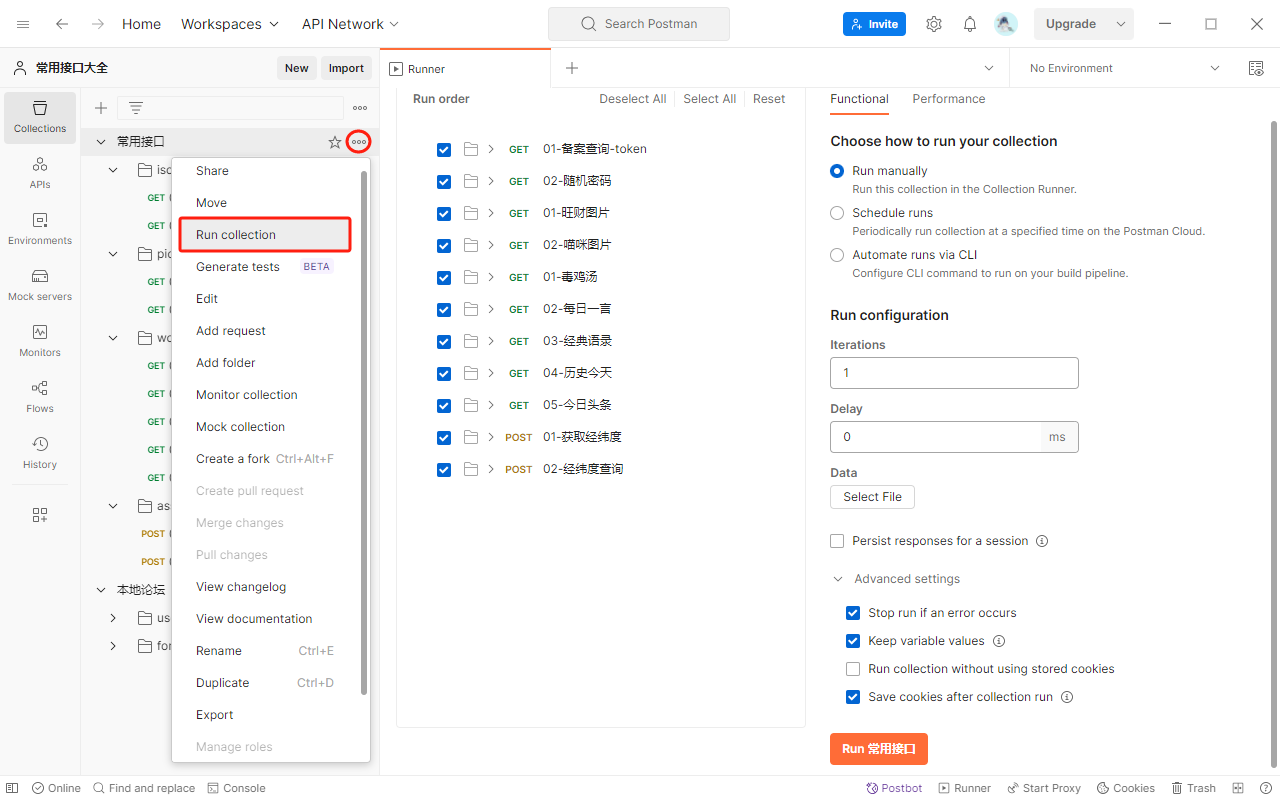The width and height of the screenshot is (1280, 800).
Task: Collapse the 常用接口 collection
Action: click(x=100, y=142)
